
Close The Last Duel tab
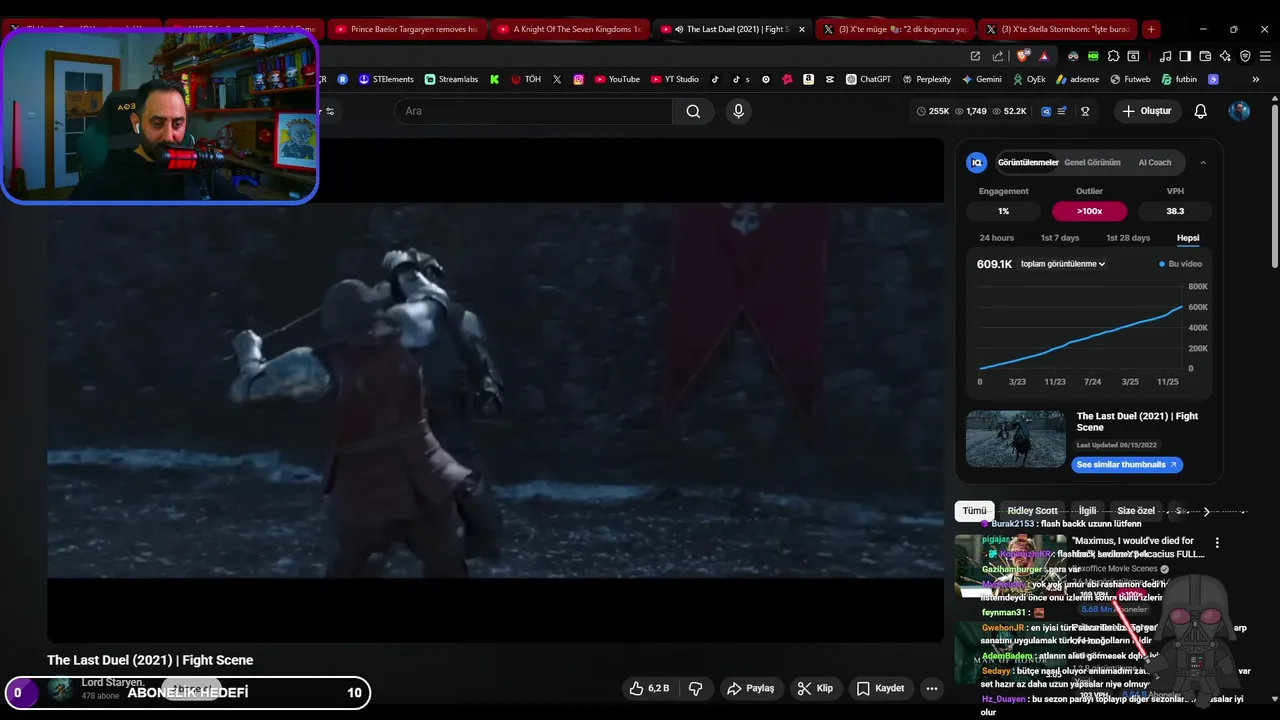(801, 29)
